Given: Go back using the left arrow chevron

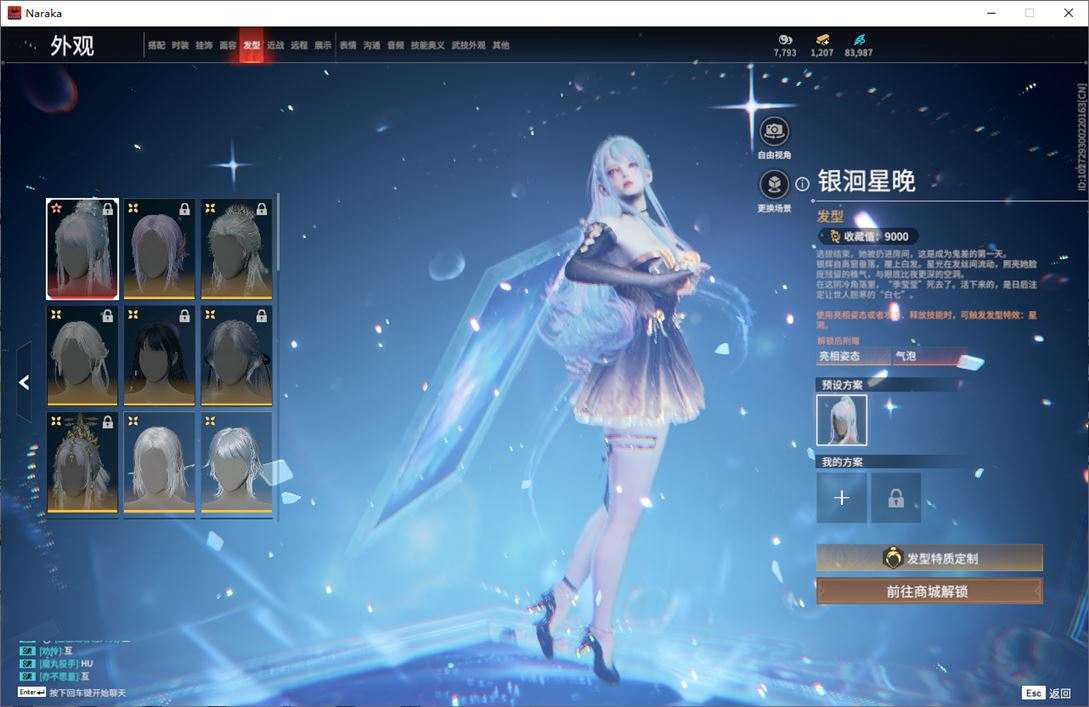Looking at the screenshot, I should point(24,382).
